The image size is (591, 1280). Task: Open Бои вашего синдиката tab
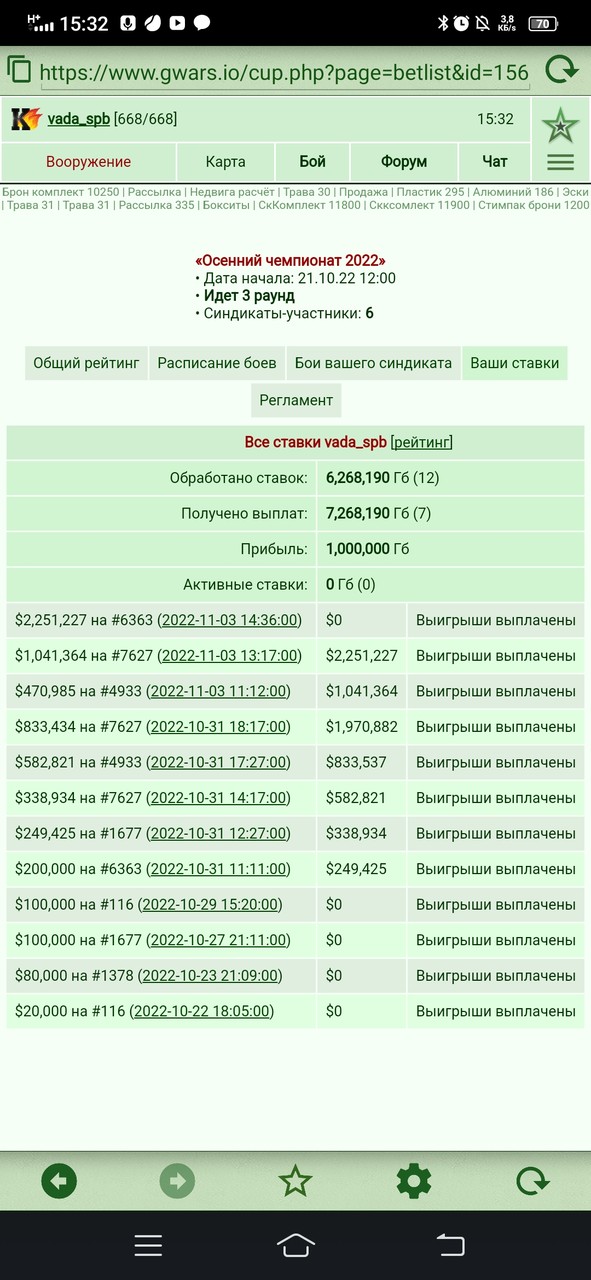(373, 363)
